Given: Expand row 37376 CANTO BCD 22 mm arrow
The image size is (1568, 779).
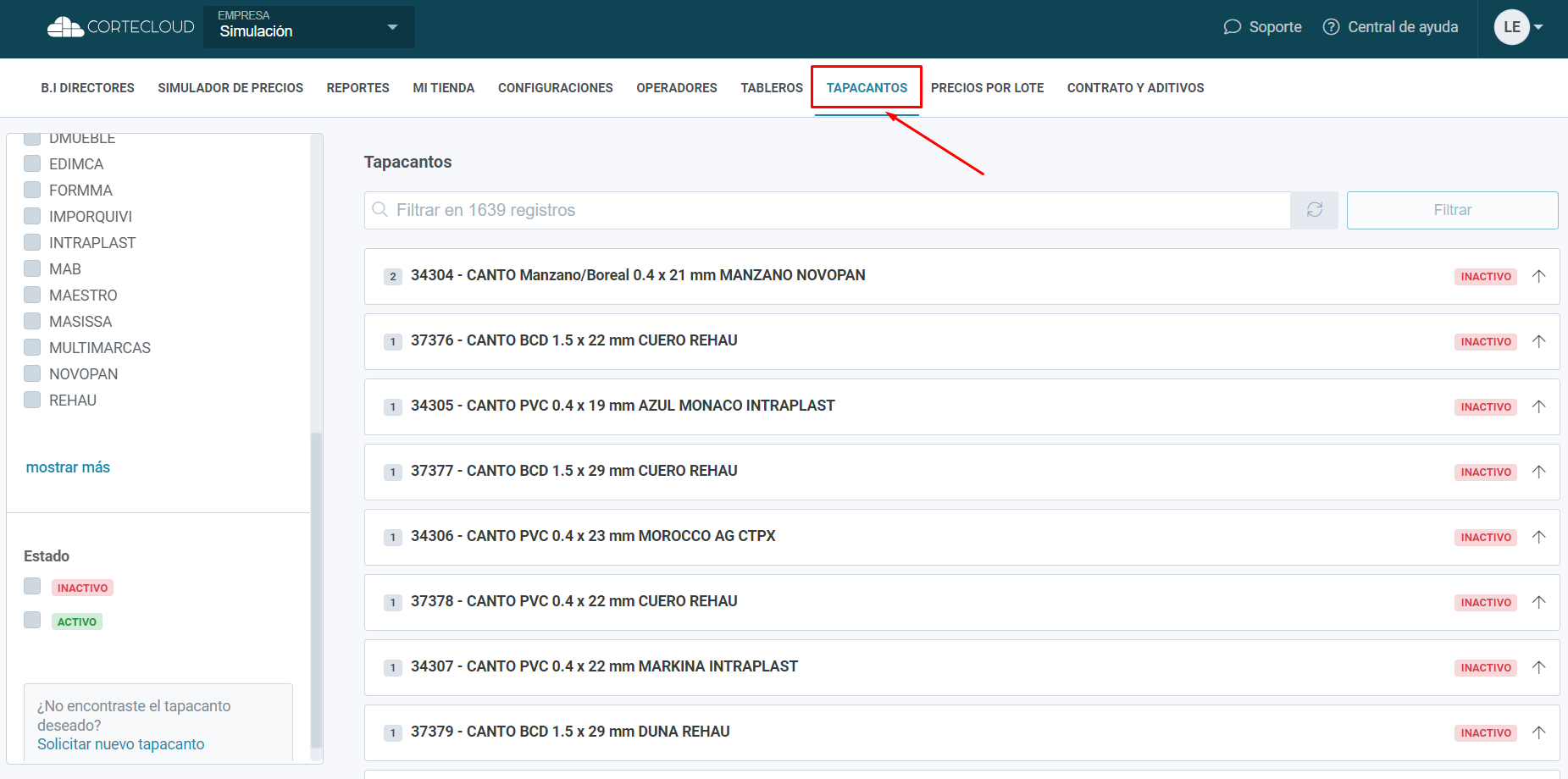Looking at the screenshot, I should pyautogui.click(x=1539, y=341).
